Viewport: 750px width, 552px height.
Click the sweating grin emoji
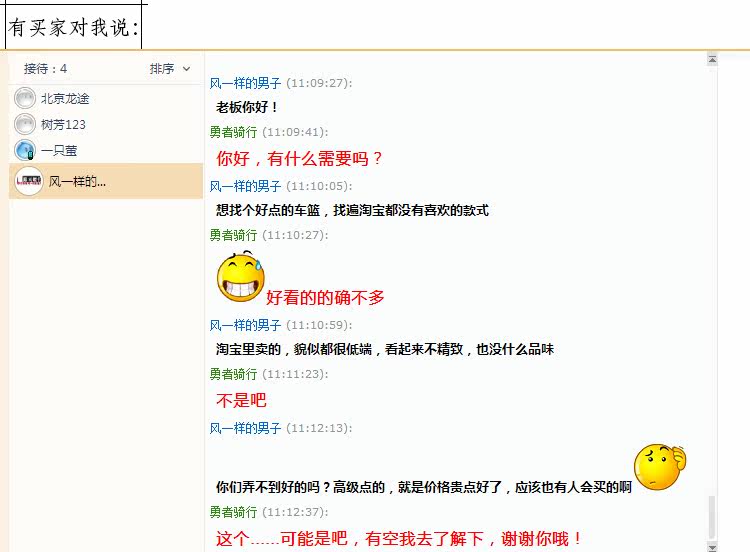point(241,277)
